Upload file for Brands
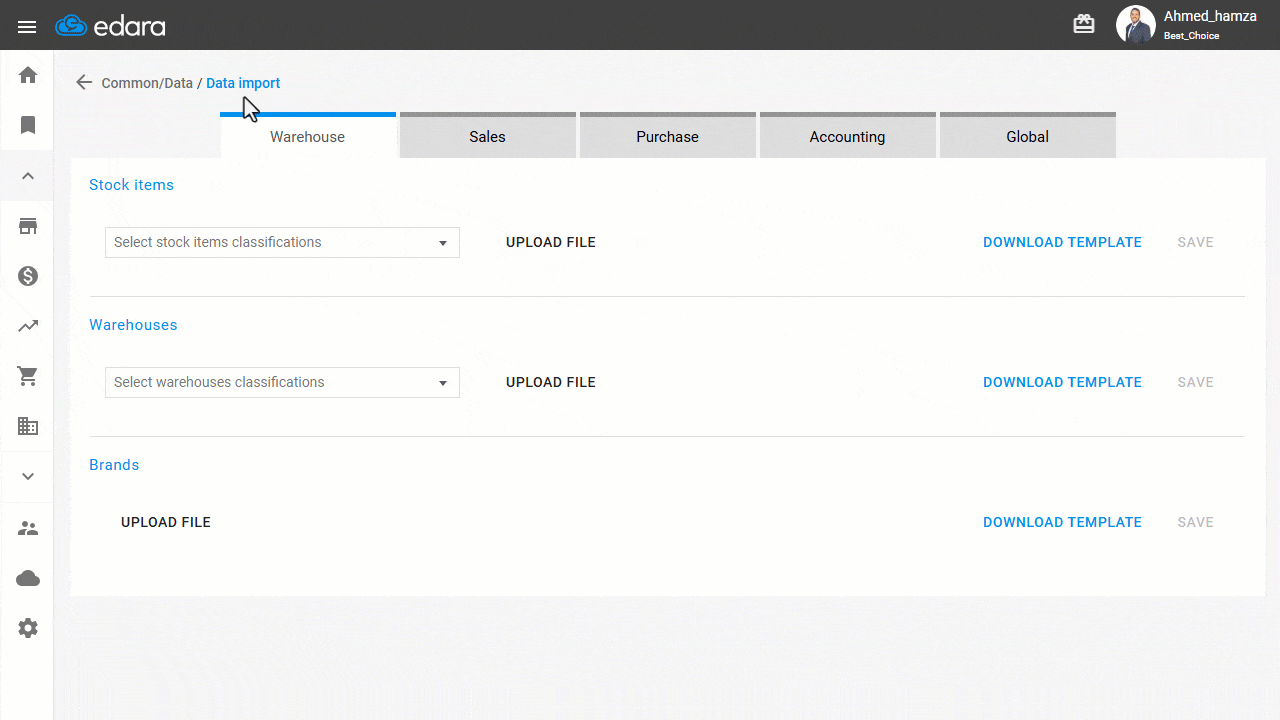This screenshot has width=1280, height=720. (x=166, y=522)
